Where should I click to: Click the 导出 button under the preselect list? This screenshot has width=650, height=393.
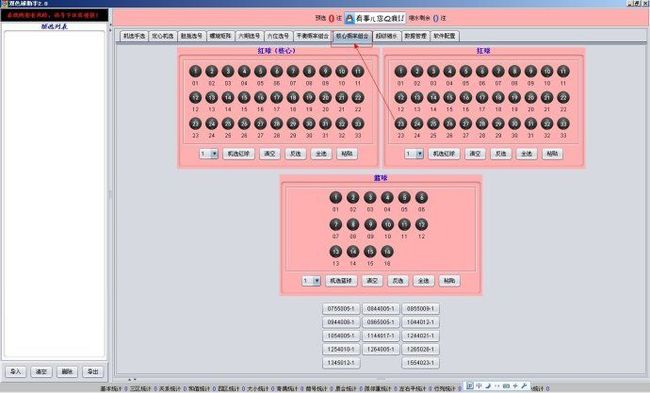coord(93,371)
